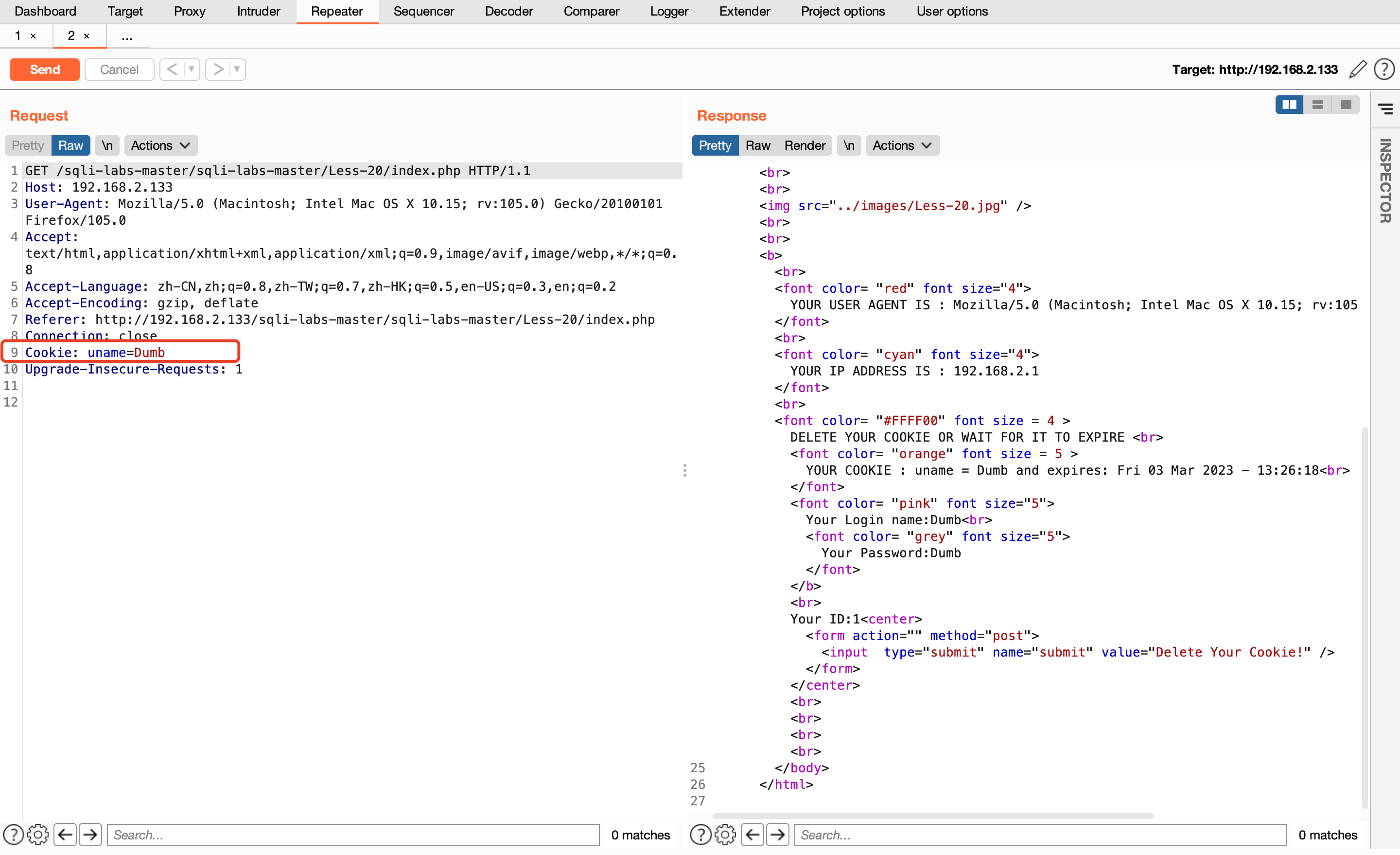1400x855 pixels.
Task: Open the Logger tab
Action: [x=669, y=11]
